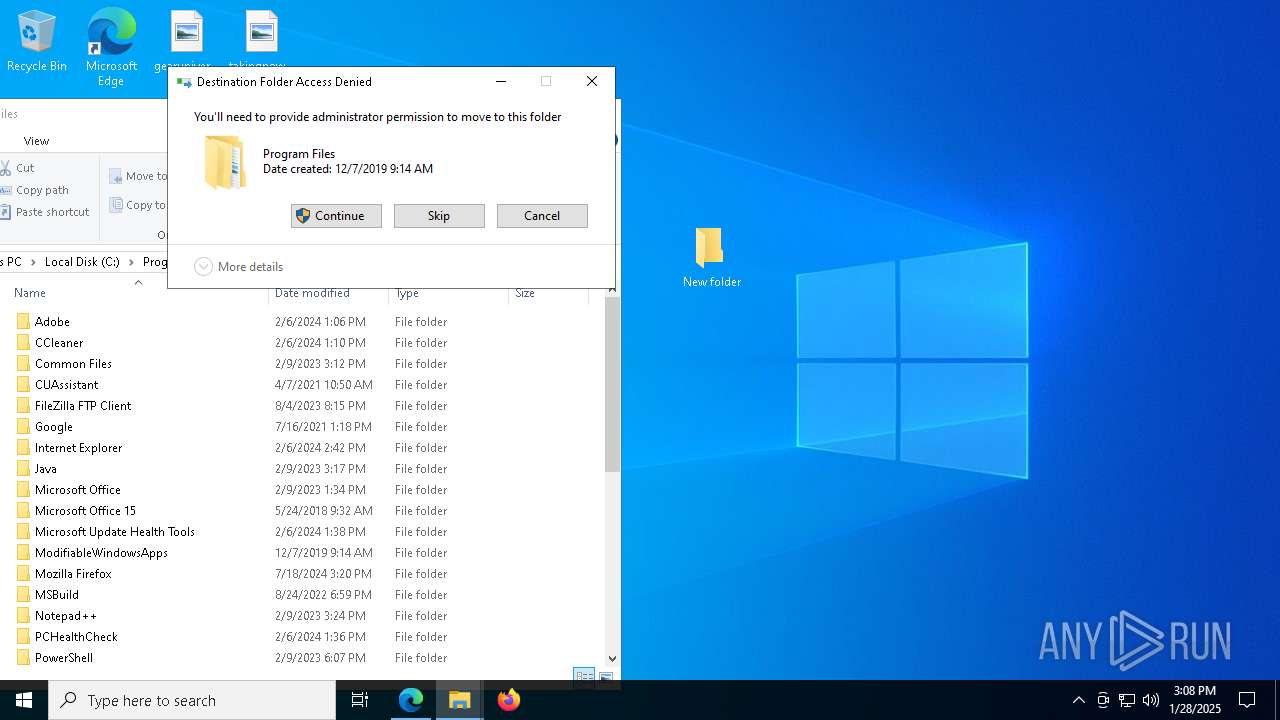This screenshot has height=720, width=1280.
Task: Click the Microsoft Office 15 folder name
Action: point(85,511)
